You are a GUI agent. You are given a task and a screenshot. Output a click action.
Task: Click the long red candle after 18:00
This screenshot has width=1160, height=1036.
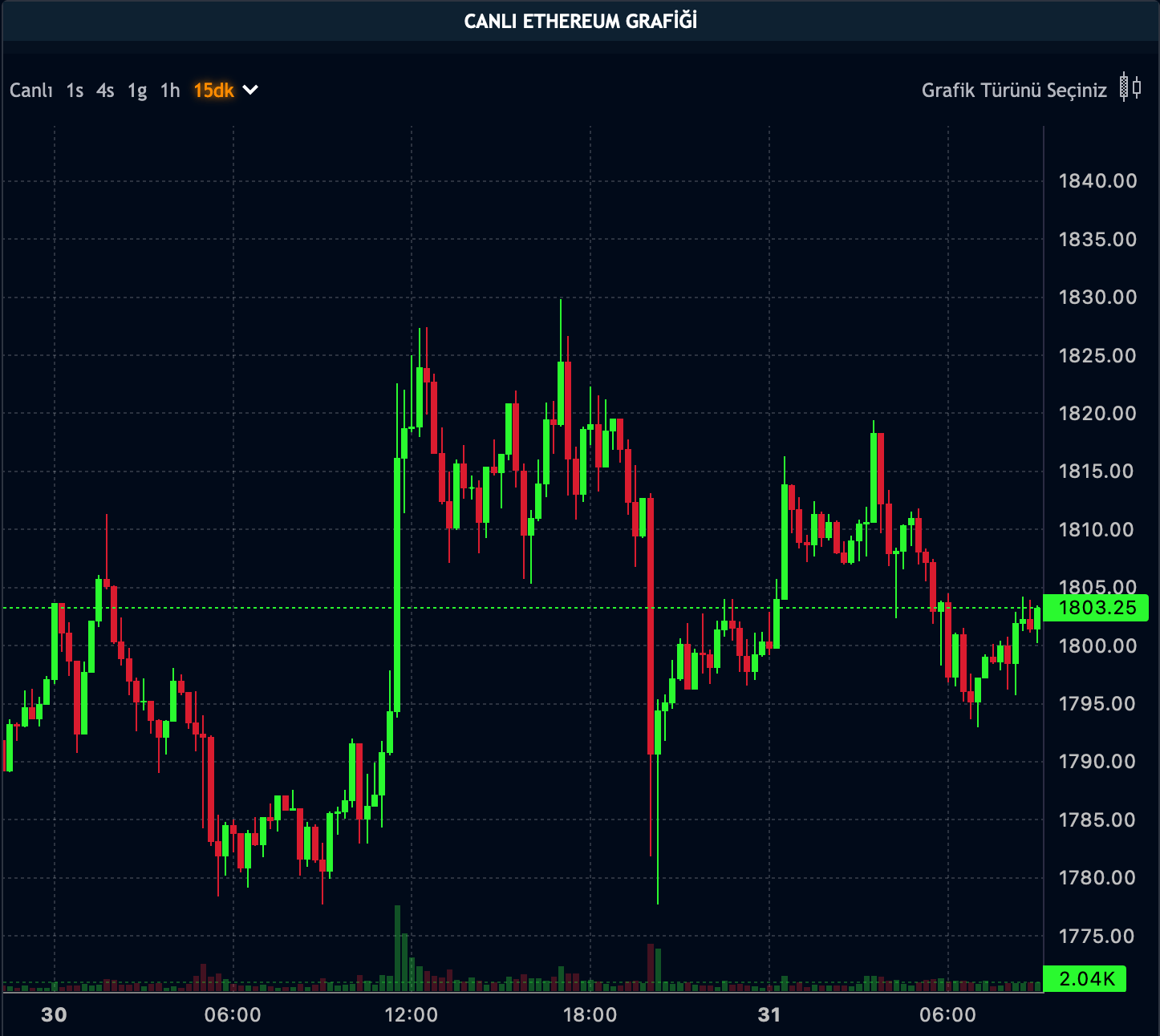pyautogui.click(x=651, y=625)
